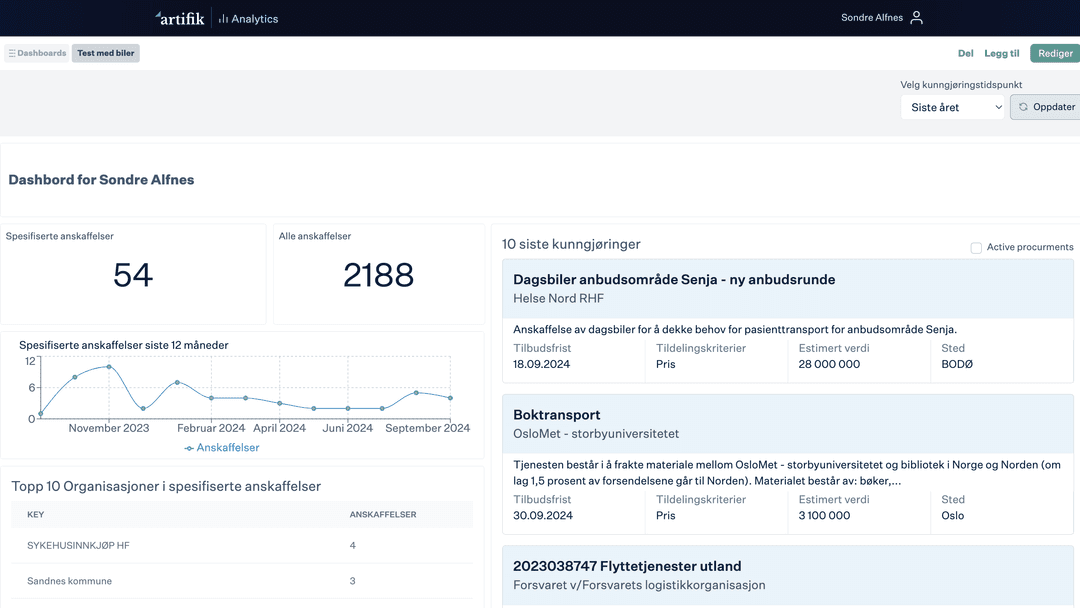1080x608 pixels.
Task: Click the BODØ location value
Action: pos(957,364)
